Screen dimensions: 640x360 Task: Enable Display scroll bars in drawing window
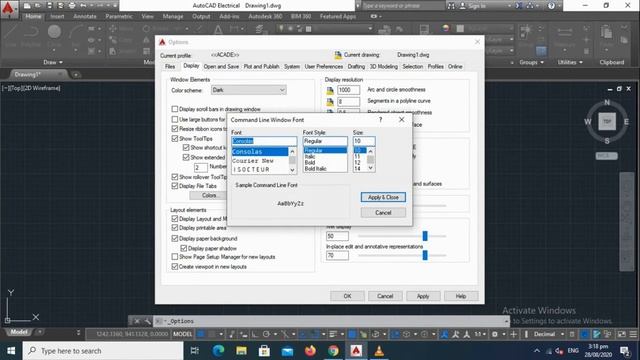tap(175, 109)
